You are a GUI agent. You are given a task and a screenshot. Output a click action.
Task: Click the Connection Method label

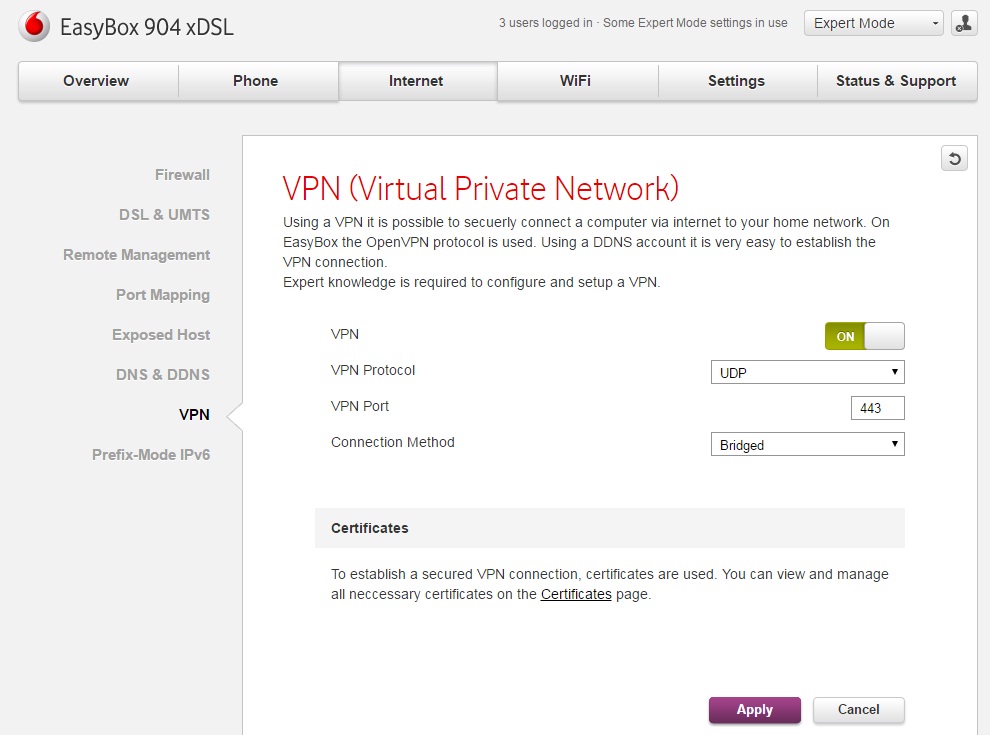393,442
